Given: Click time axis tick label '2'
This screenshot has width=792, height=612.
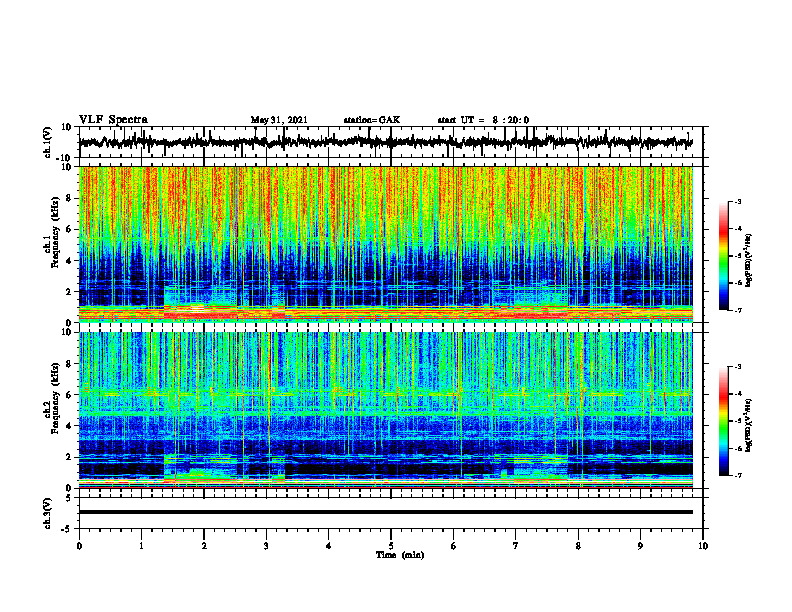Looking at the screenshot, I should pyautogui.click(x=204, y=546).
